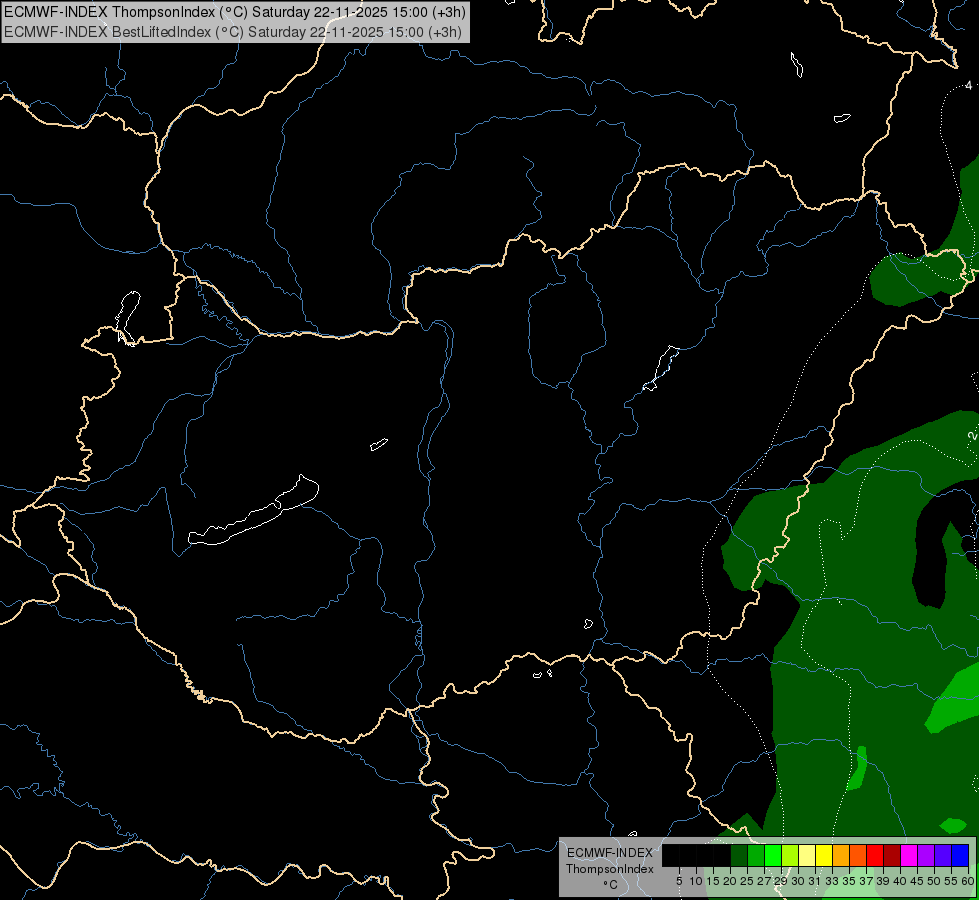This screenshot has height=900, width=979.
Task: Click the BestLiftedIndex title line
Action: 233,32
